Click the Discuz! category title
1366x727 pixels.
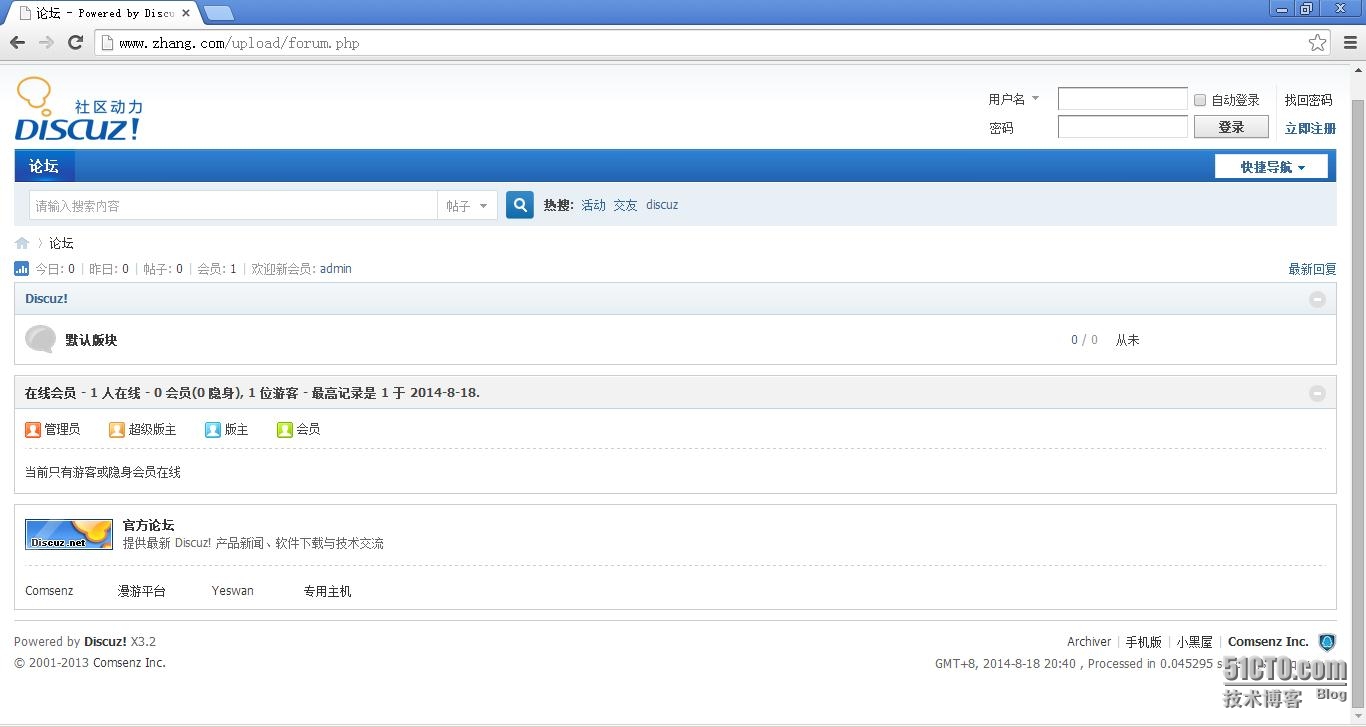click(x=46, y=298)
